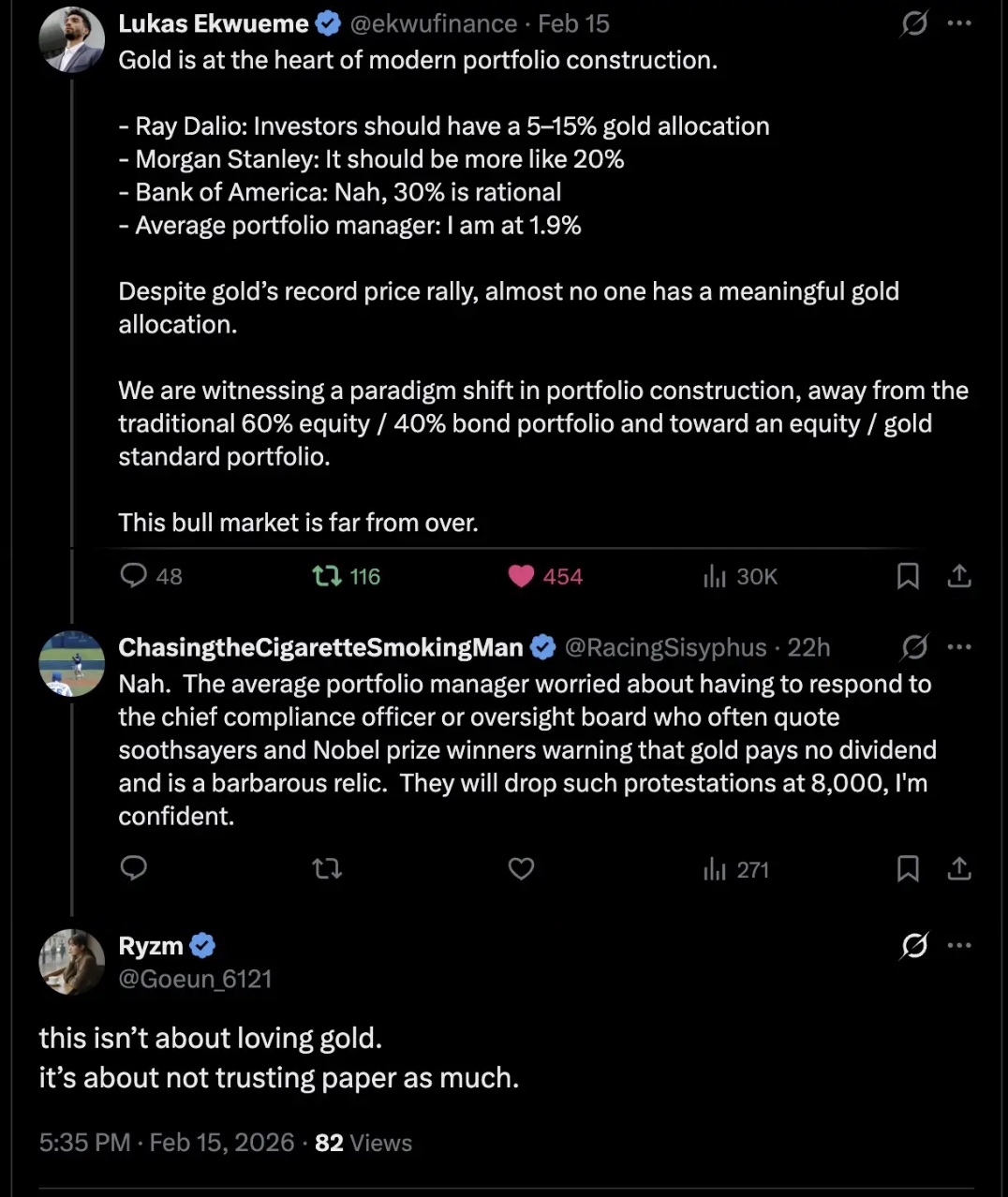Open more options on RacingSisyphus reply
Screen dimensions: 1008x1197
959,646
